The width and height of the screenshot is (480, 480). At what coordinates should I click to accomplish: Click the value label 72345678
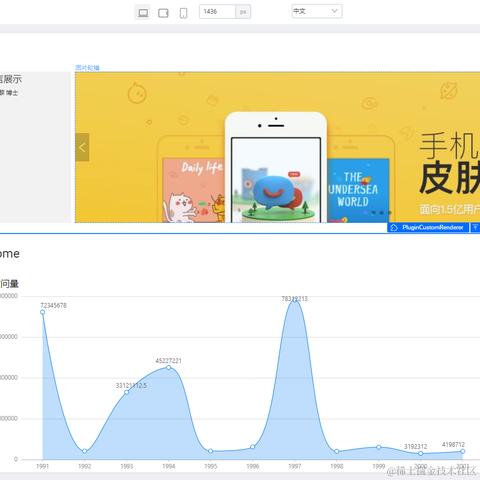click(54, 305)
